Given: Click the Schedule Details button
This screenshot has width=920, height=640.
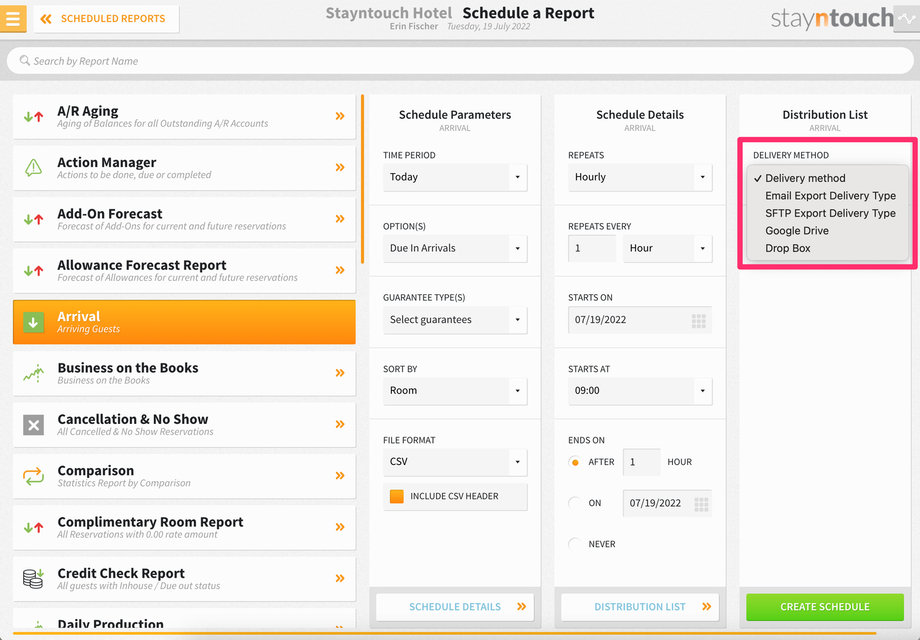Looking at the screenshot, I should pyautogui.click(x=455, y=607).
